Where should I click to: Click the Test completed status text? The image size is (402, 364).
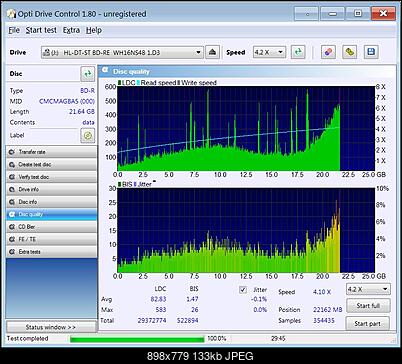tap(28, 339)
